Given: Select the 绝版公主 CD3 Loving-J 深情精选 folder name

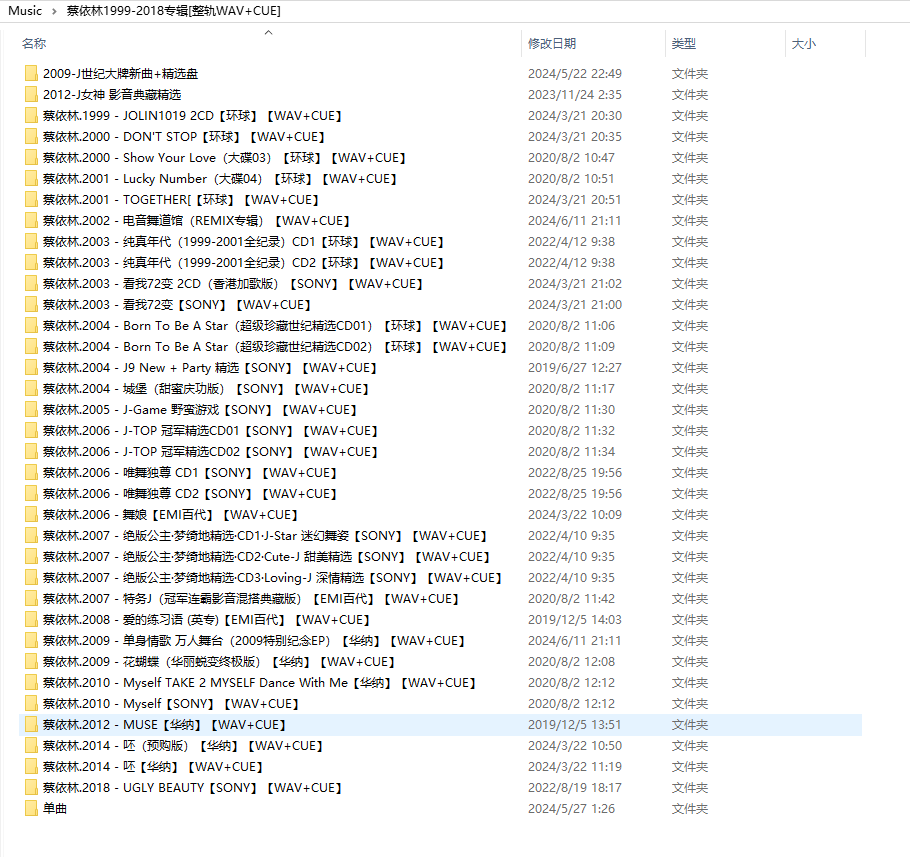Looking at the screenshot, I should pyautogui.click(x=272, y=578).
